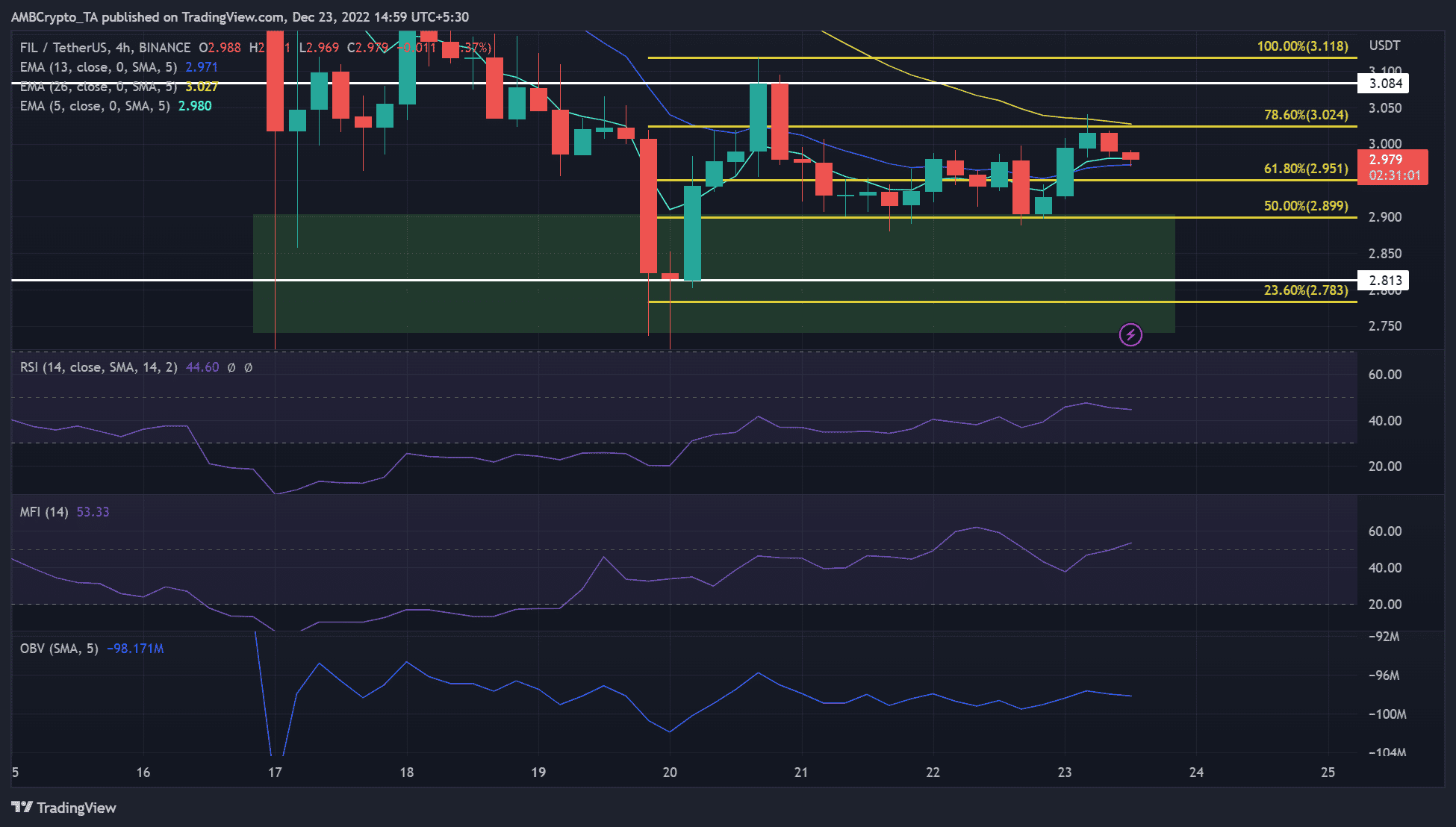This screenshot has height=827, width=1456.
Task: Click the date 23 on time axis
Action: (1065, 773)
